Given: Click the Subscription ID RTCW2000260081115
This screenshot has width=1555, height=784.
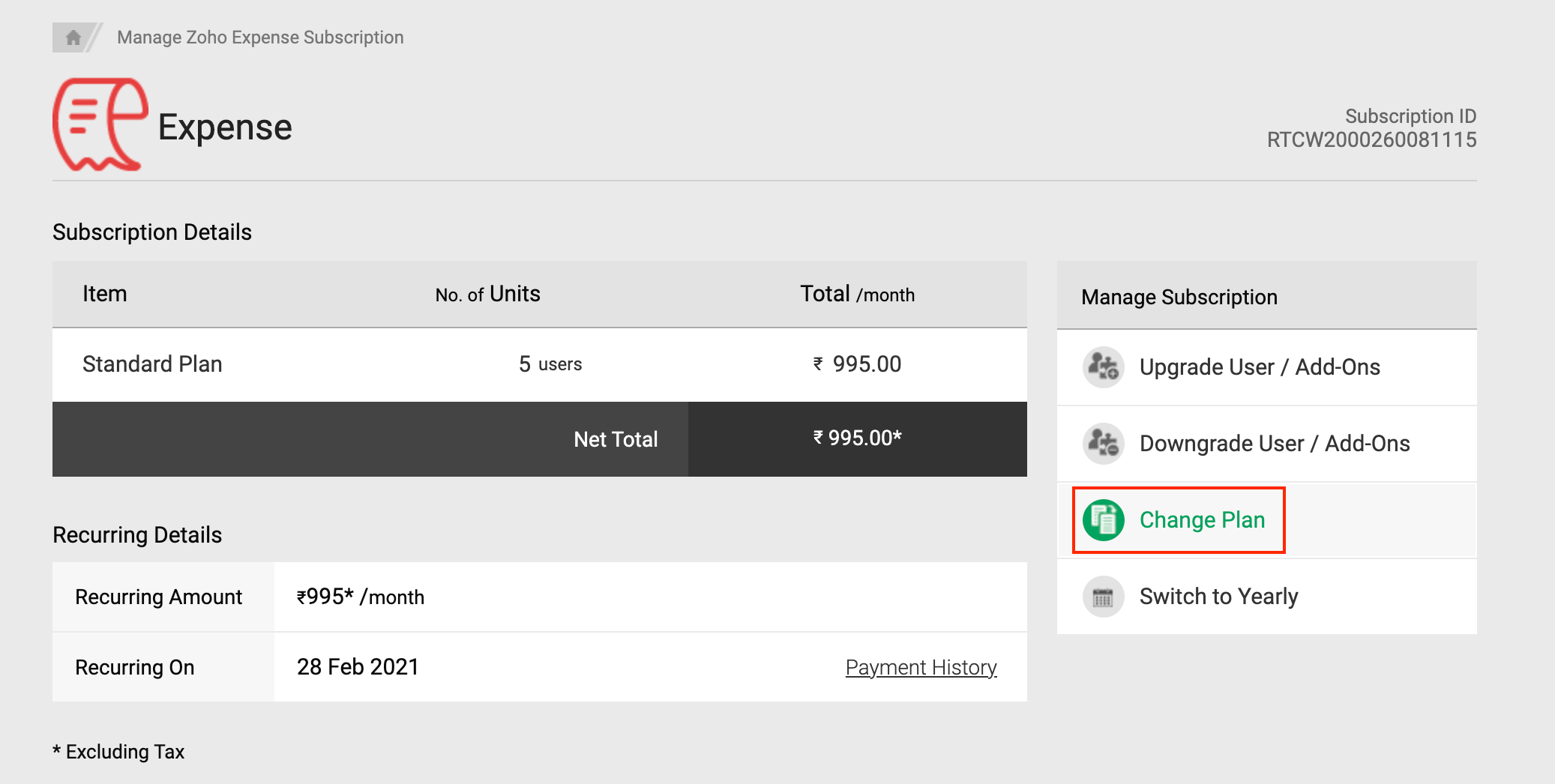Looking at the screenshot, I should click(x=1371, y=139).
